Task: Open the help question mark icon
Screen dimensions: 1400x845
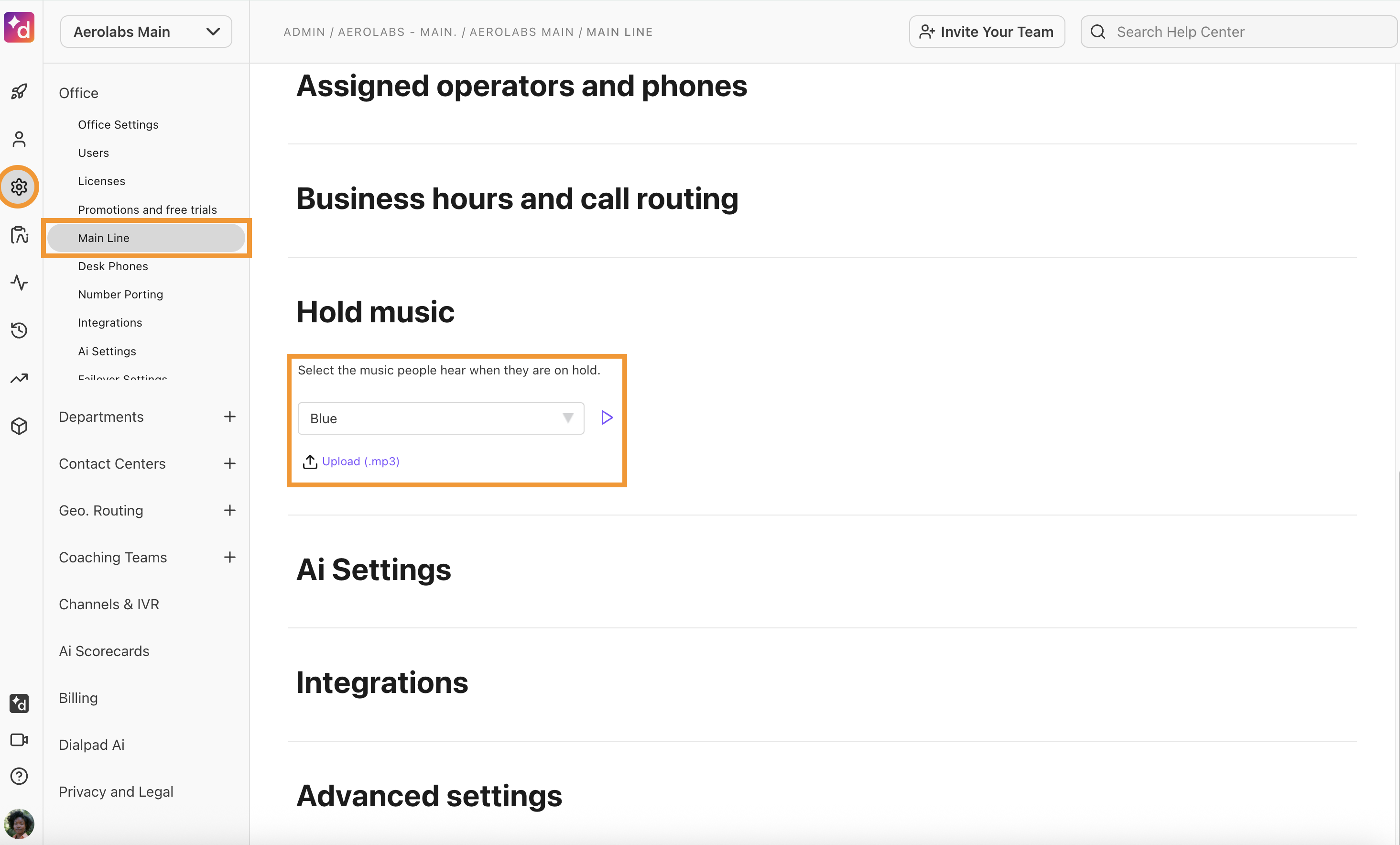Action: point(19,776)
